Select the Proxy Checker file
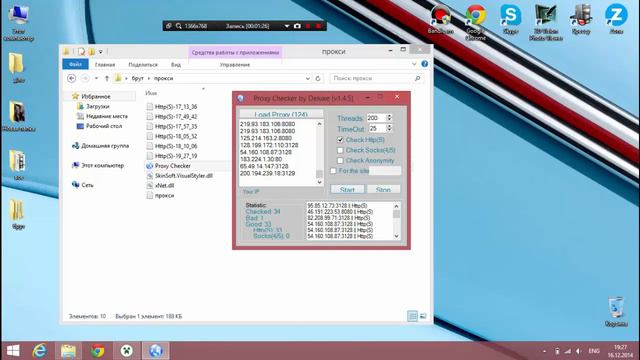The width and height of the screenshot is (640, 360). (x=173, y=166)
